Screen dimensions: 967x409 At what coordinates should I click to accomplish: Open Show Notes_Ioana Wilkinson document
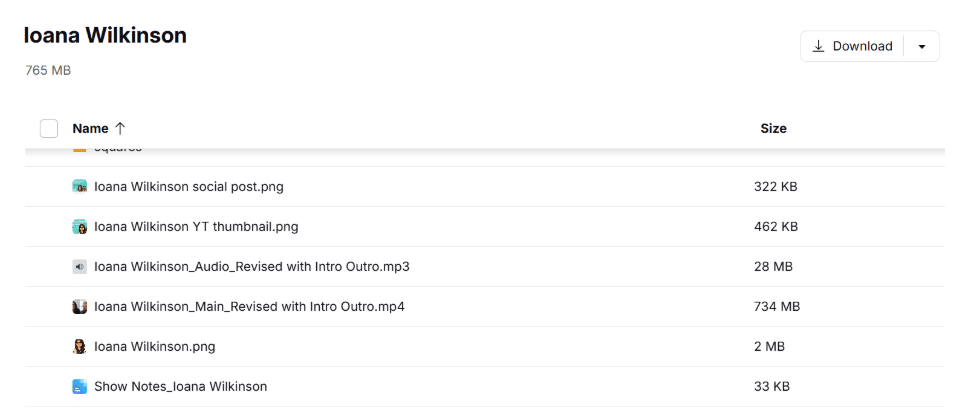pos(181,387)
